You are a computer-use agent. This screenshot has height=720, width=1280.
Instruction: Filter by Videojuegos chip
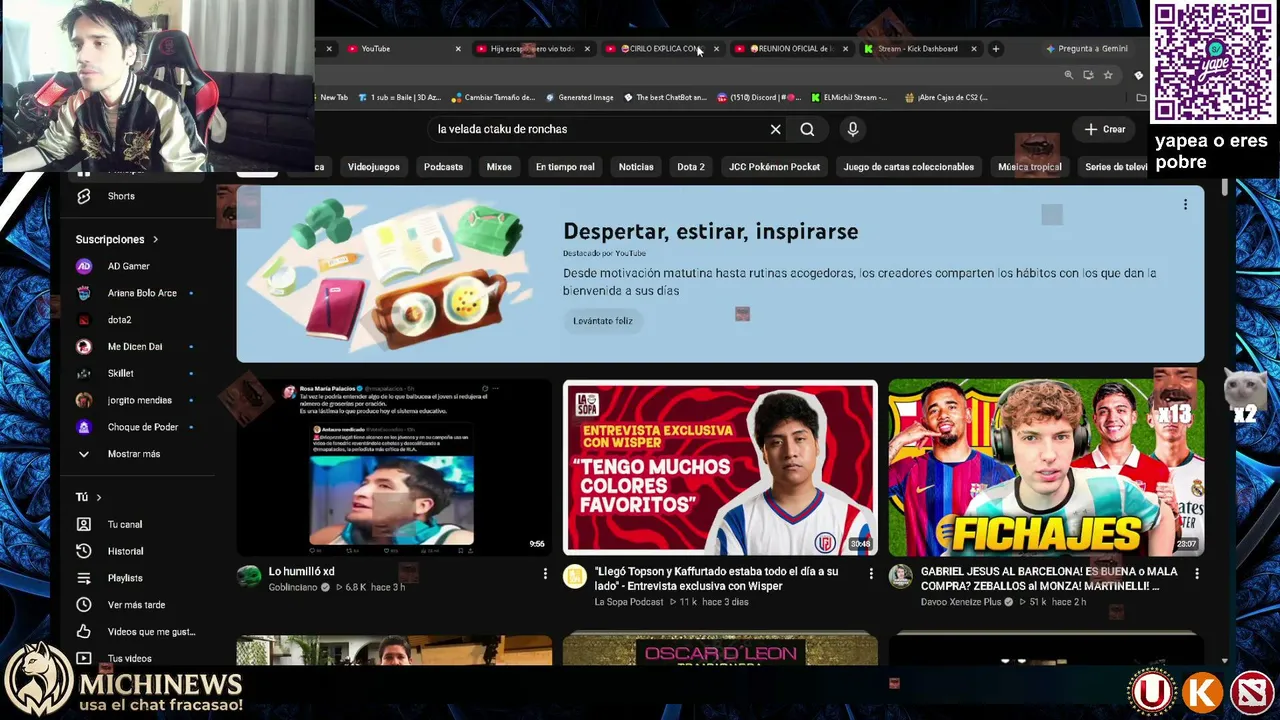(x=374, y=167)
